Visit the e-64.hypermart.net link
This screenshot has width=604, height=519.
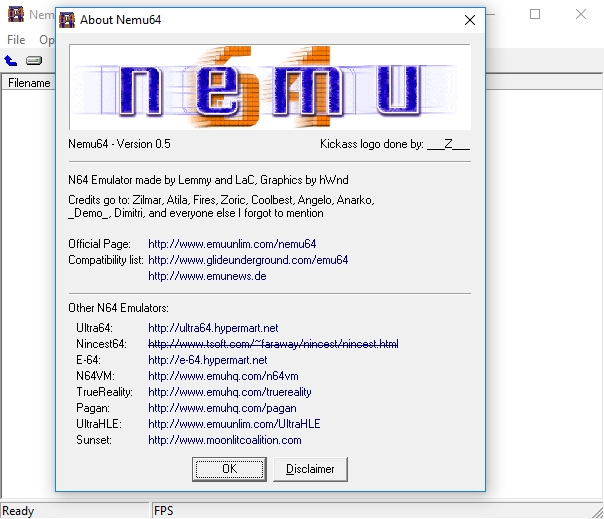(x=208, y=360)
